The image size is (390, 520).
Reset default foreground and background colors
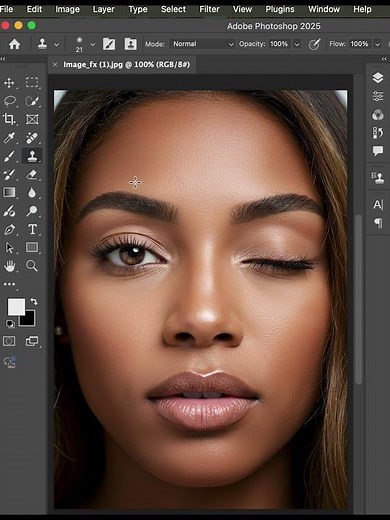pyautogui.click(x=10, y=324)
